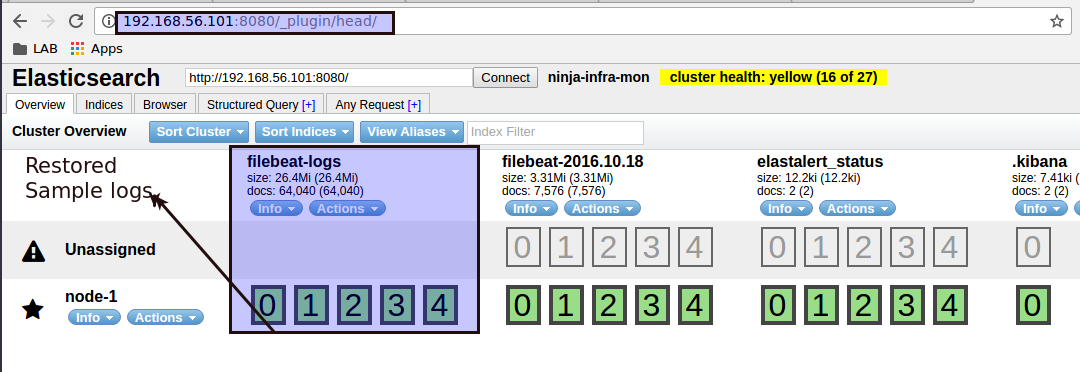Click unassigned shard 1 of elastalert_status

coord(821,247)
